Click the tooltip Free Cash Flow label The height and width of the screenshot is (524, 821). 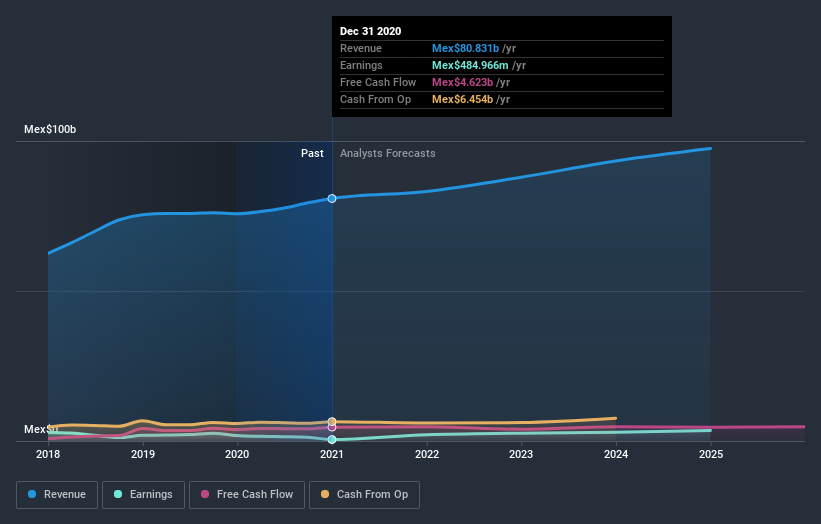pos(378,82)
